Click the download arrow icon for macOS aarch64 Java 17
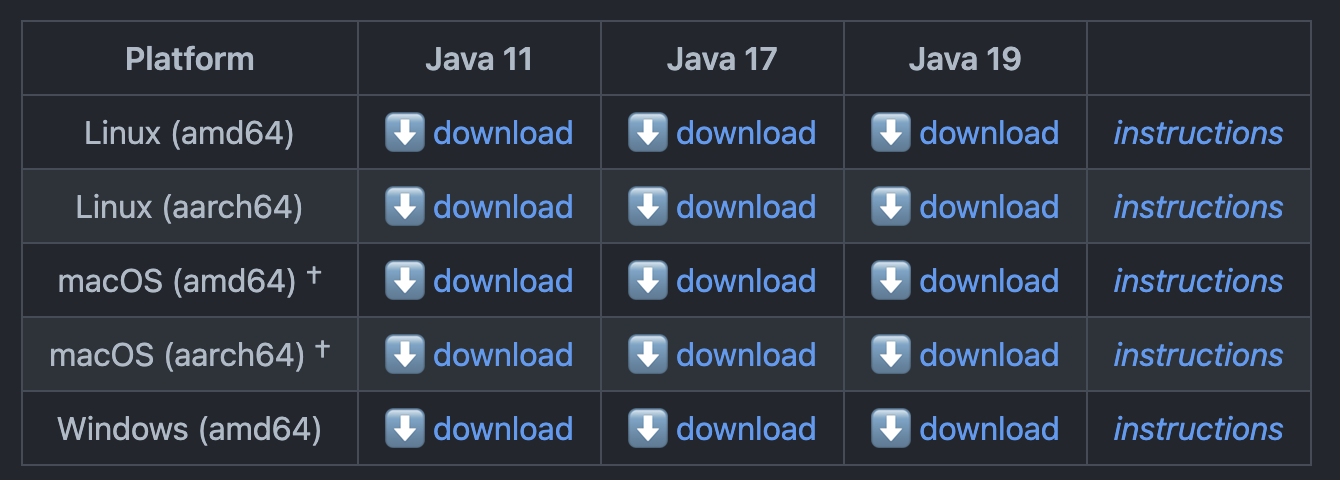1340x480 pixels. pyautogui.click(x=648, y=354)
